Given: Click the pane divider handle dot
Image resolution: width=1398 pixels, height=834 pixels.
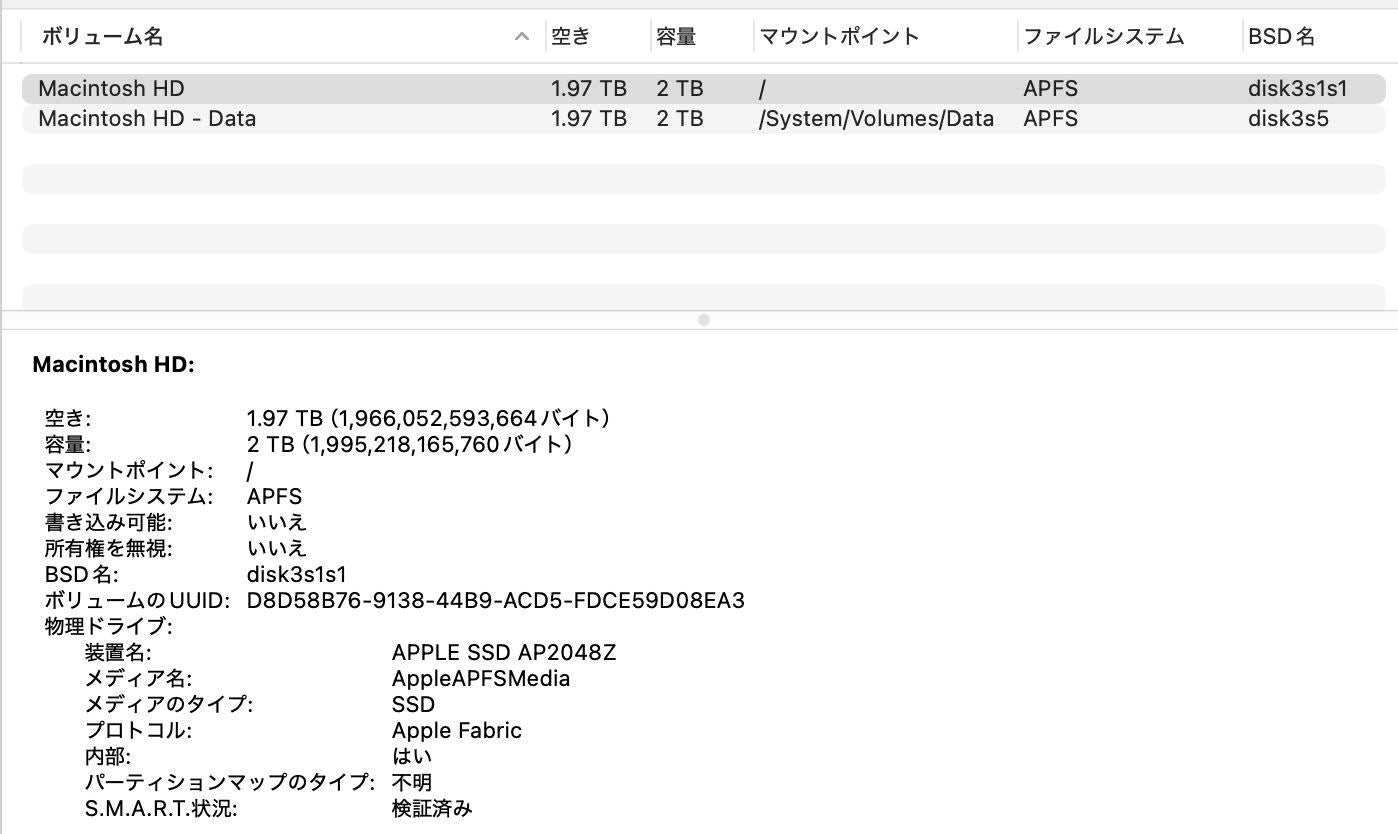Looking at the screenshot, I should 704,320.
